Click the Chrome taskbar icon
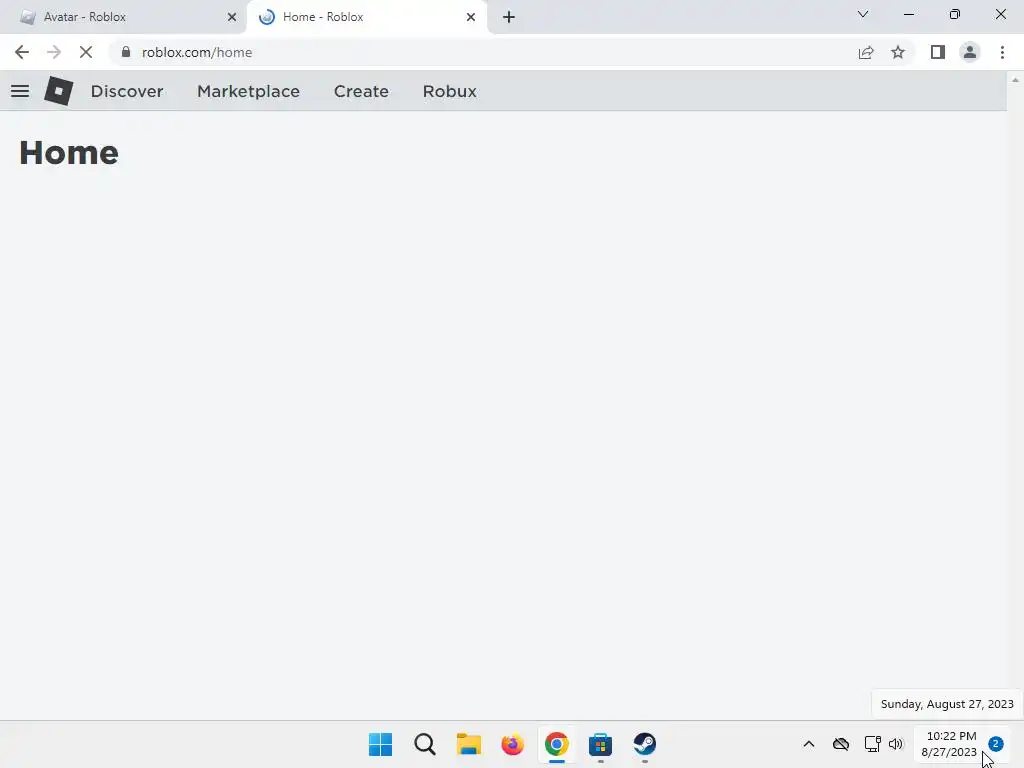This screenshot has width=1024, height=768. coord(556,744)
